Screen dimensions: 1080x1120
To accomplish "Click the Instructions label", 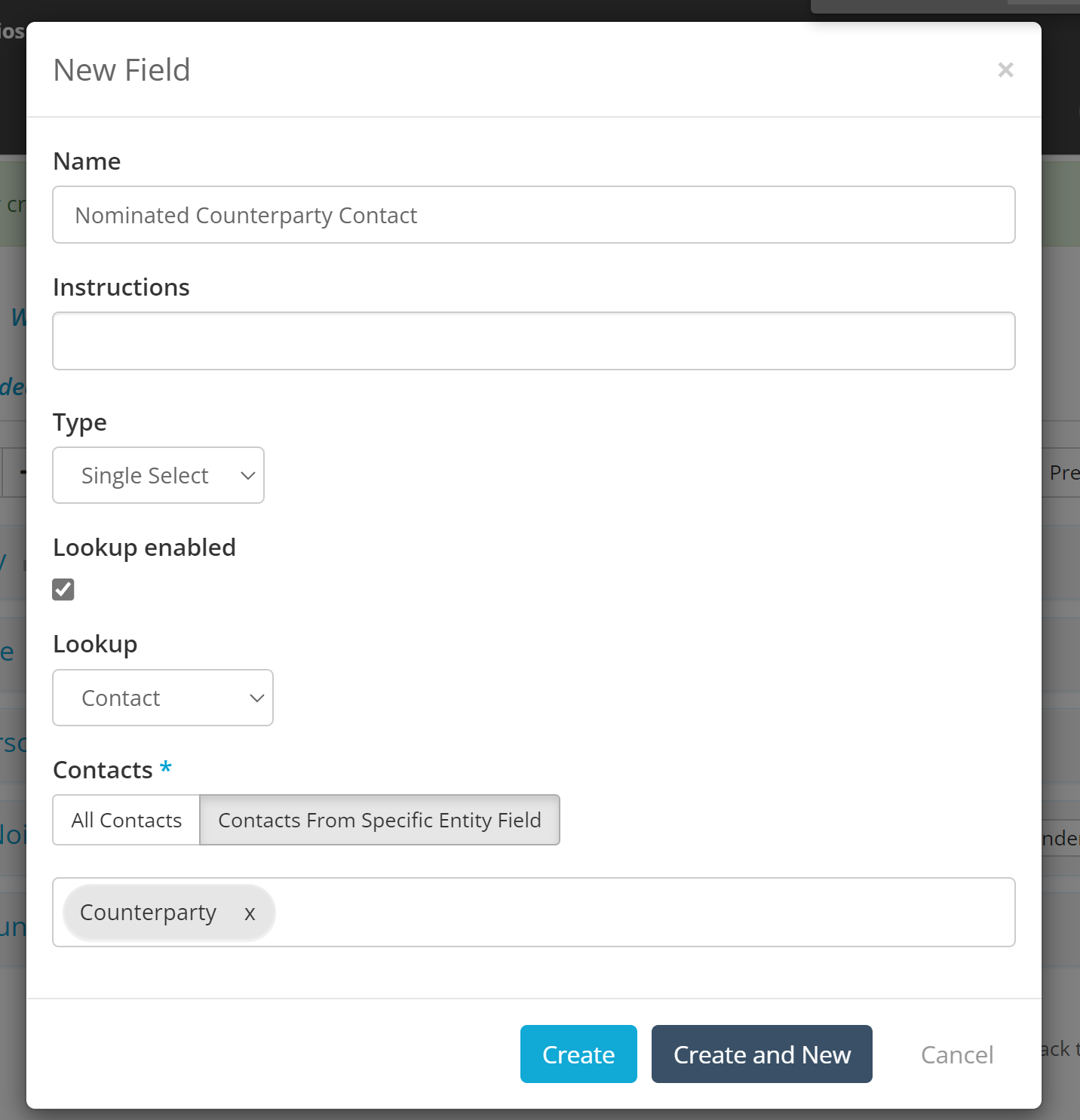I will point(121,287).
